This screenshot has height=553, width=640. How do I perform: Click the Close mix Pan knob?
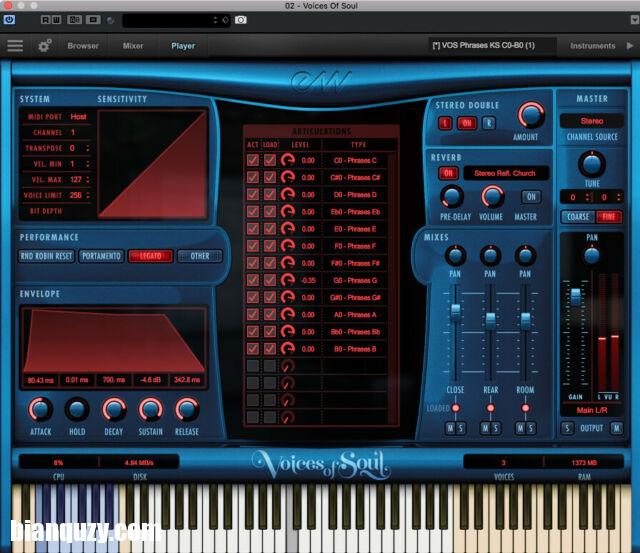tap(455, 256)
